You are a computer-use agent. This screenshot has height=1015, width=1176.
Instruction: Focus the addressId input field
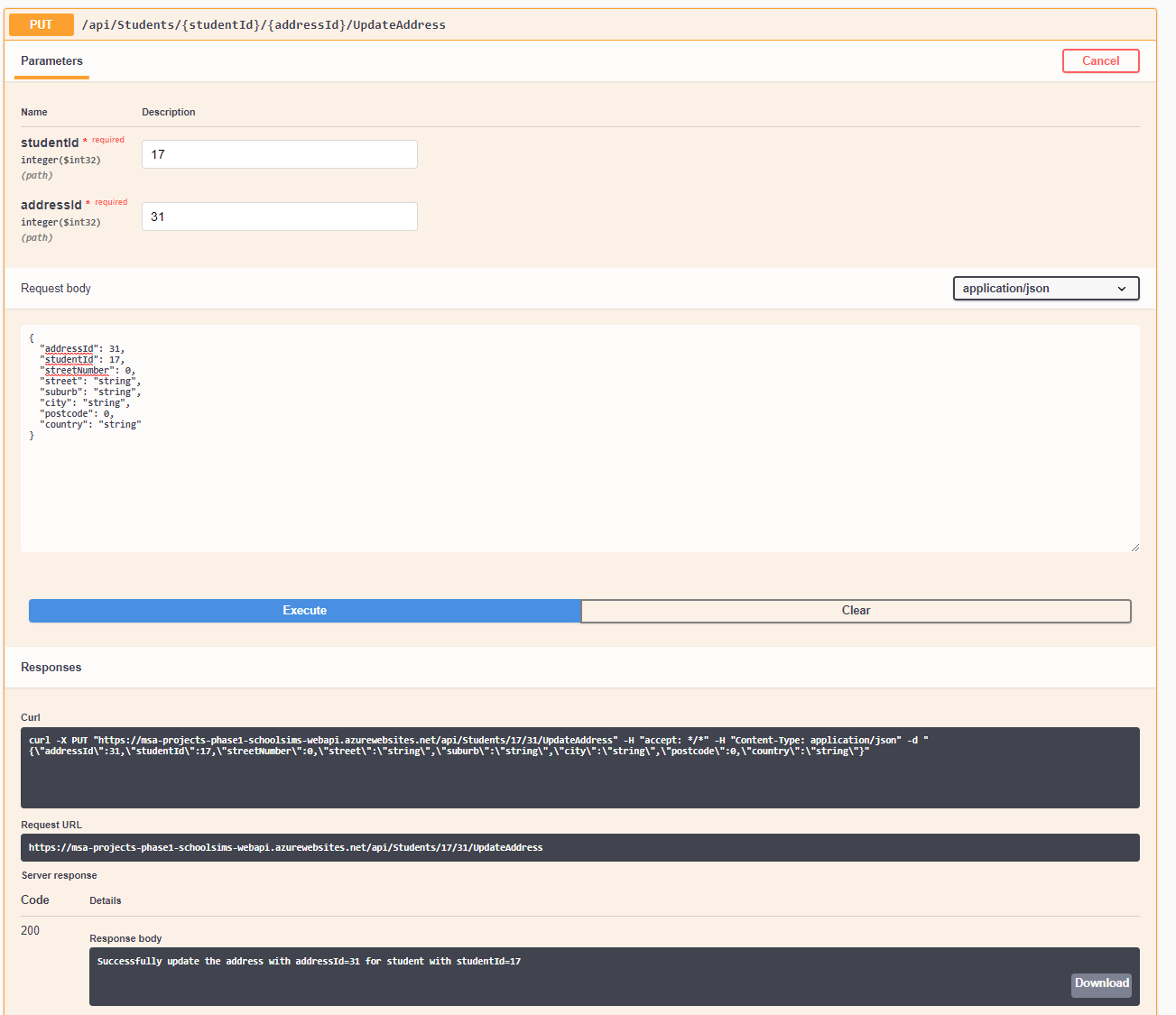point(280,217)
